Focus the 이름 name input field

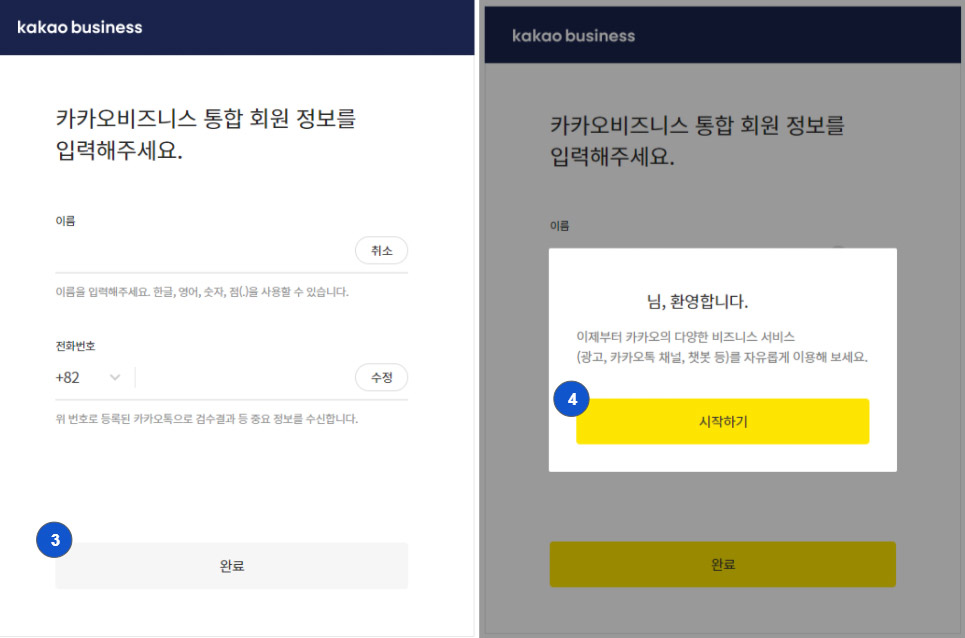(200, 251)
